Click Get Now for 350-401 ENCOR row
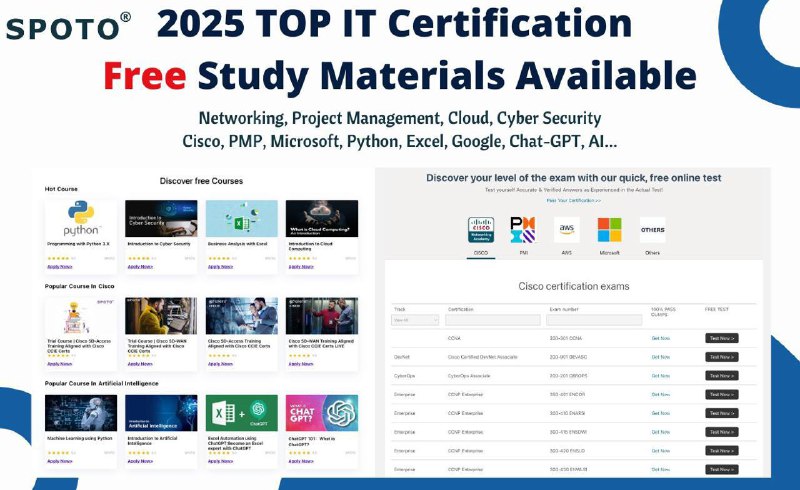Viewport: 800px width, 490px height. pyautogui.click(x=660, y=395)
